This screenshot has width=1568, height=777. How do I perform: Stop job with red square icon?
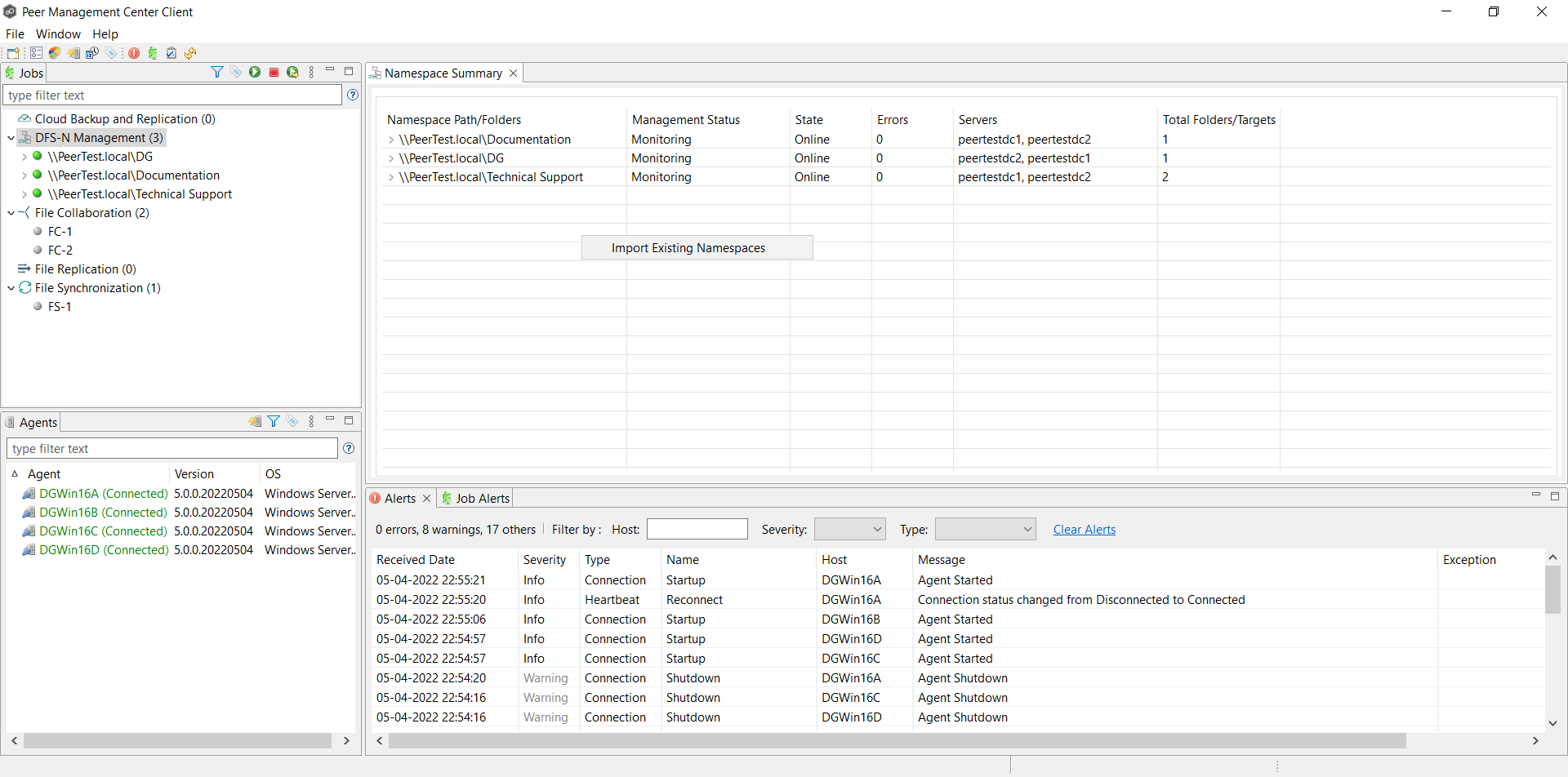(x=274, y=72)
